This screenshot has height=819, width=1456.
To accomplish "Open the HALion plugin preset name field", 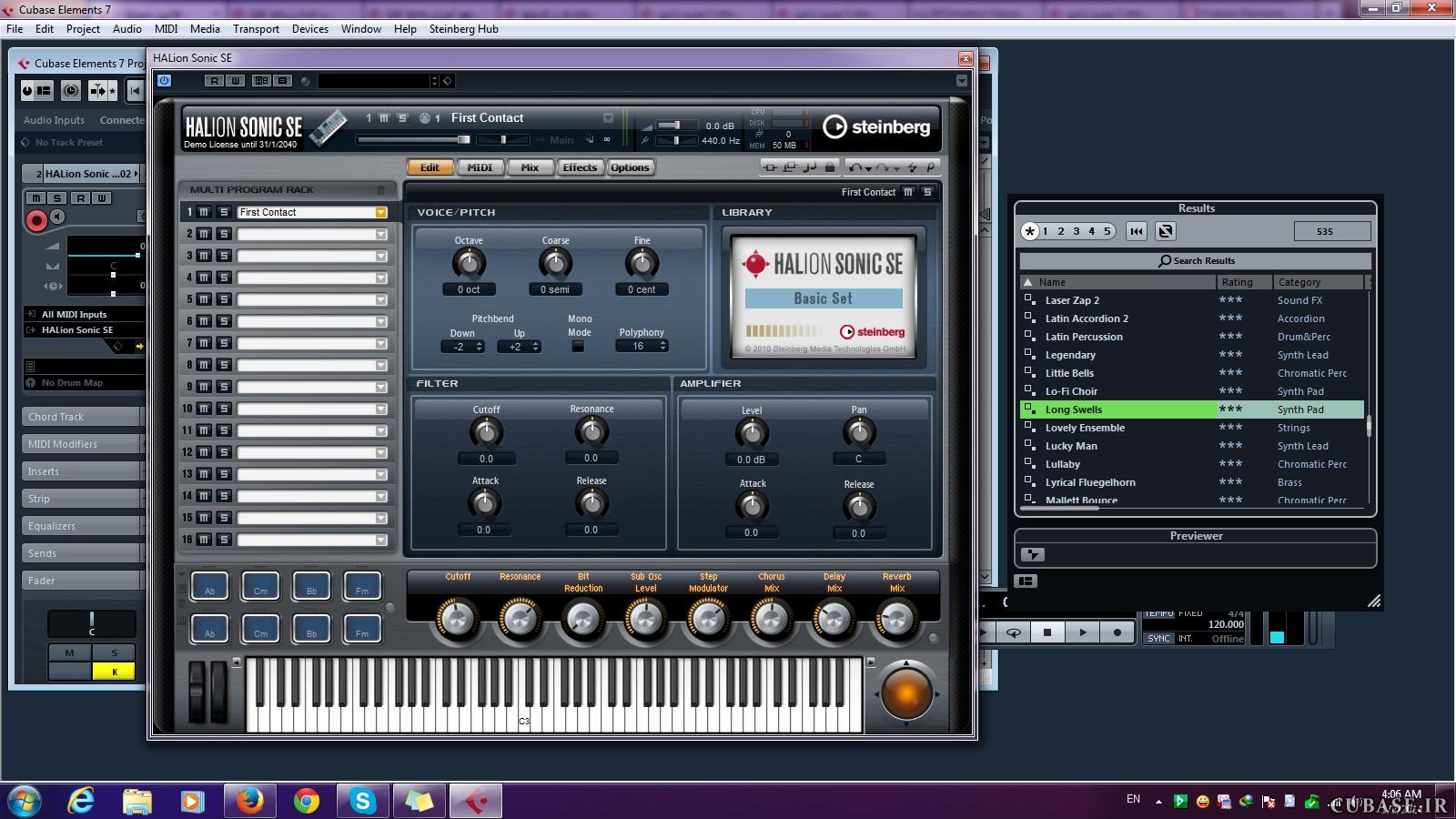I will tap(374, 81).
